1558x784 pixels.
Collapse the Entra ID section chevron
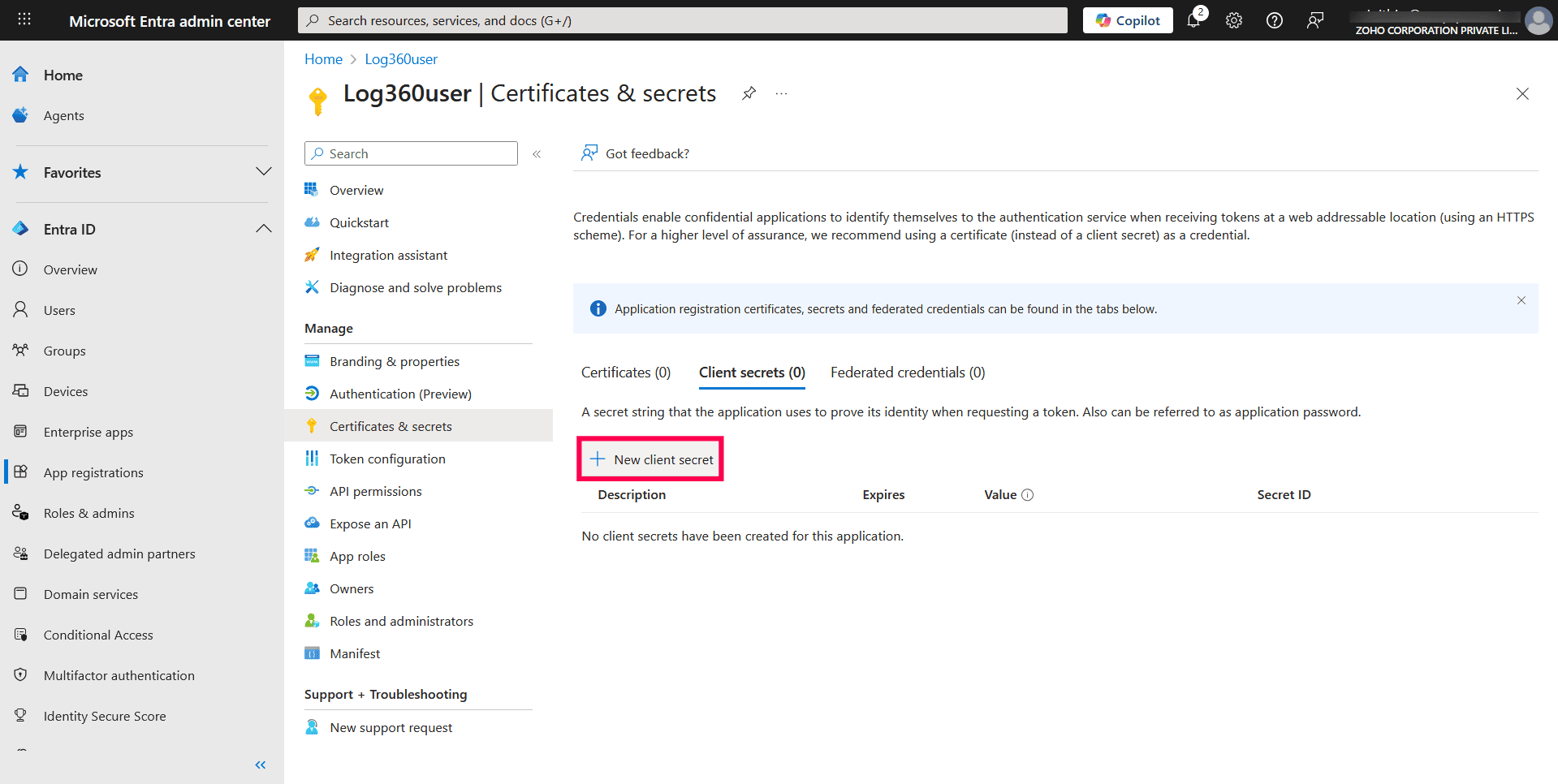point(264,228)
